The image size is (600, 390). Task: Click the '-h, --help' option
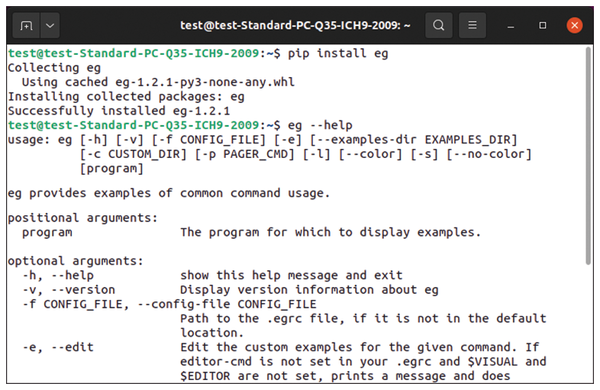(58, 275)
